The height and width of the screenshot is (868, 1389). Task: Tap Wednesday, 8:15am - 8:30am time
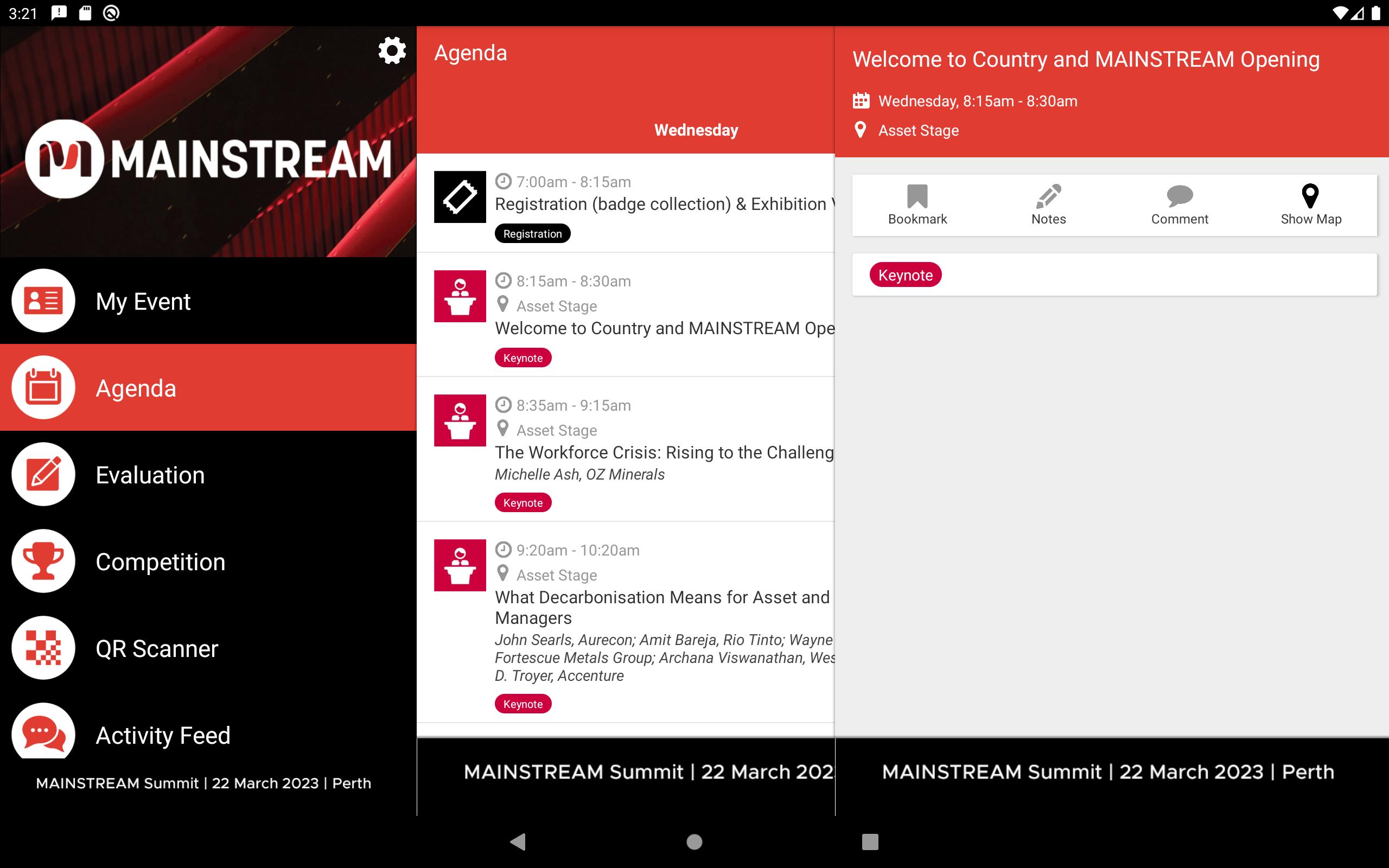(978, 101)
